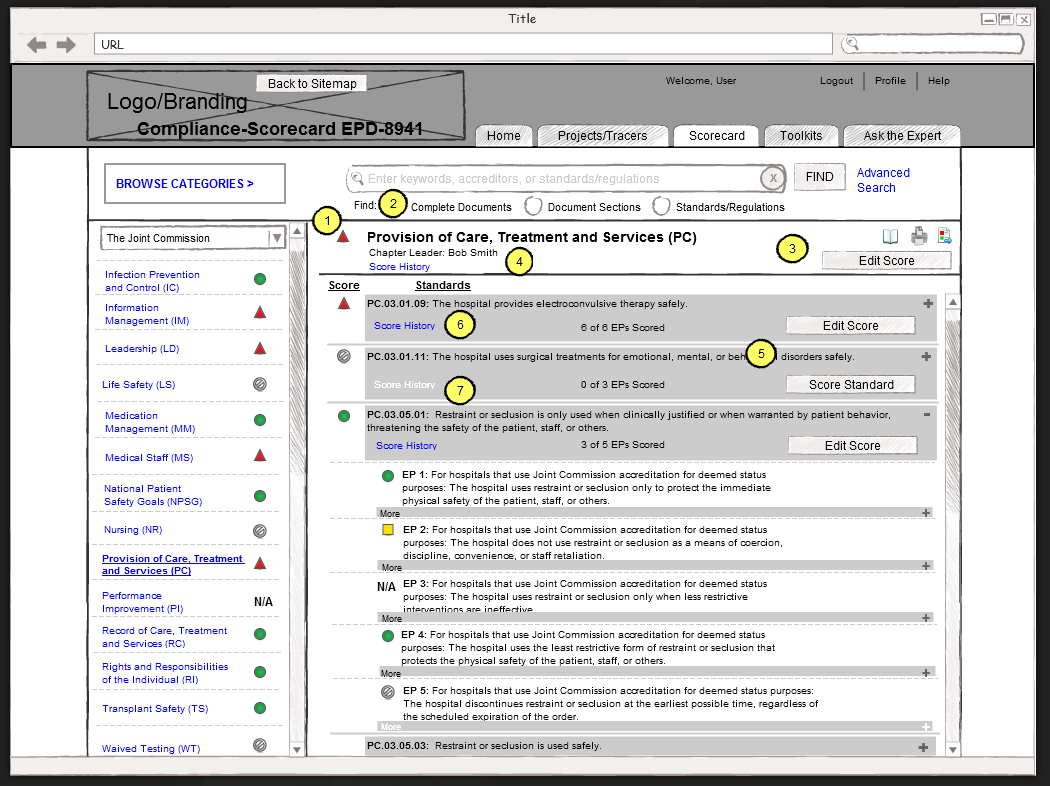Viewport: 1050px width, 786px height.
Task: Click the green status icon beside Medication Management
Action: pyautogui.click(x=260, y=420)
